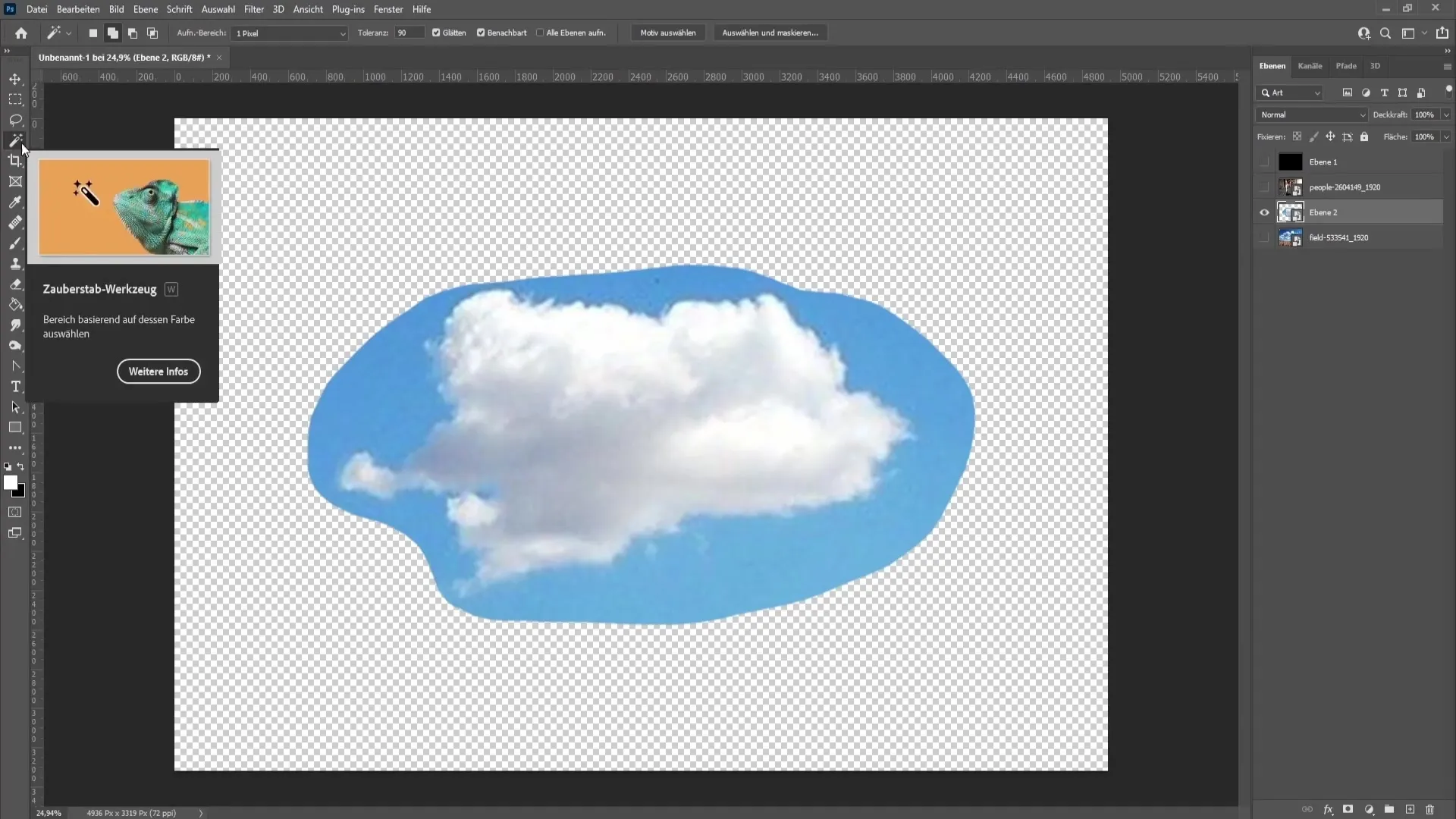This screenshot has height=819, width=1456.
Task: Open the Fenster menu
Action: 388,9
